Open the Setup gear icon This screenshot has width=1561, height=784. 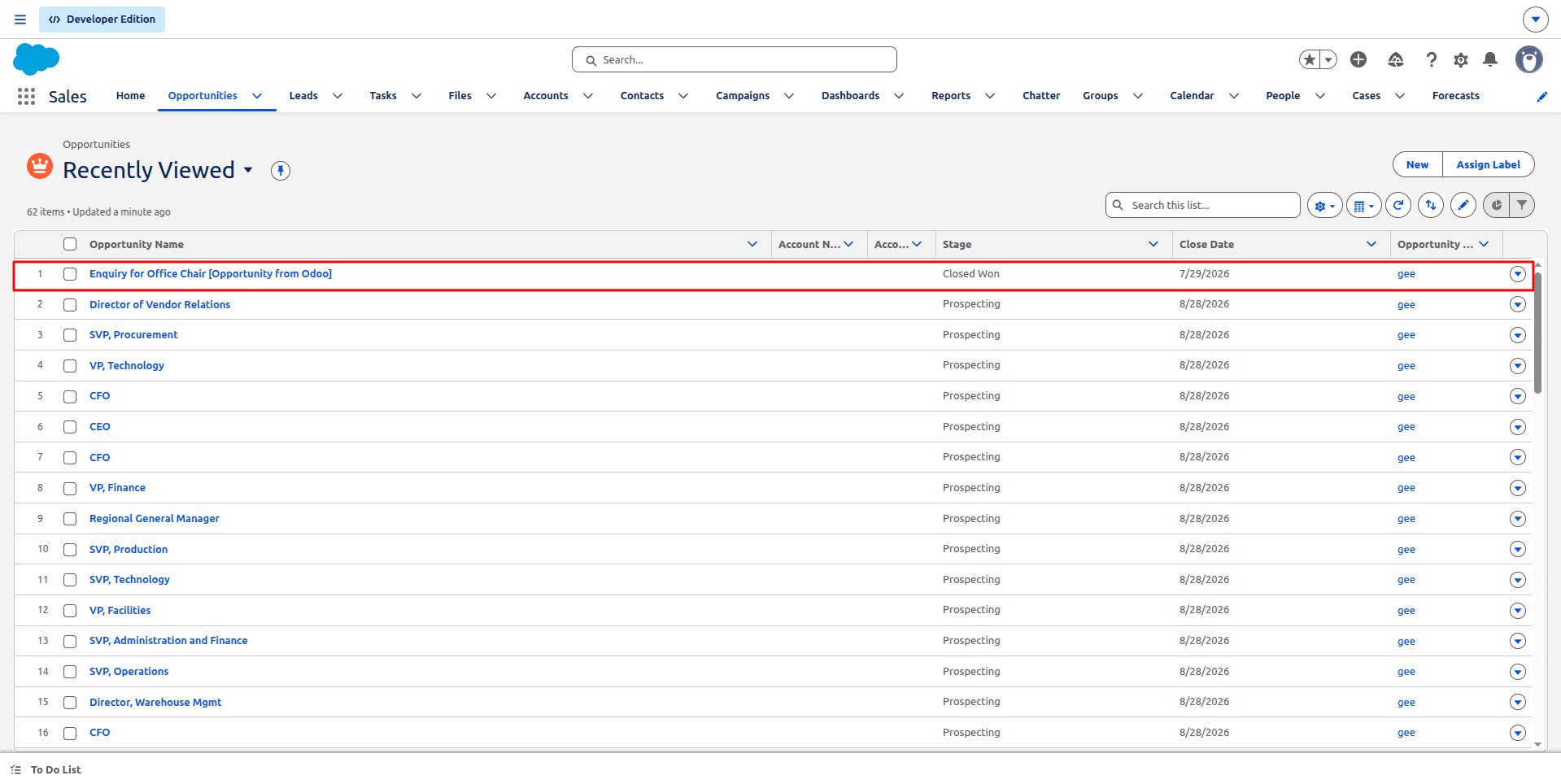pos(1461,59)
